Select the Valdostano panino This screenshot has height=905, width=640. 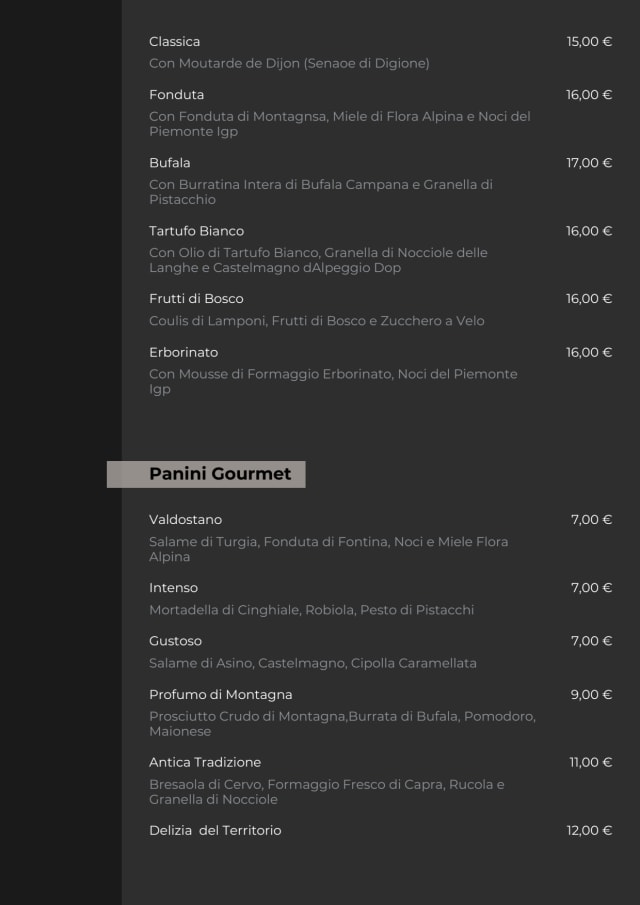[186, 520]
